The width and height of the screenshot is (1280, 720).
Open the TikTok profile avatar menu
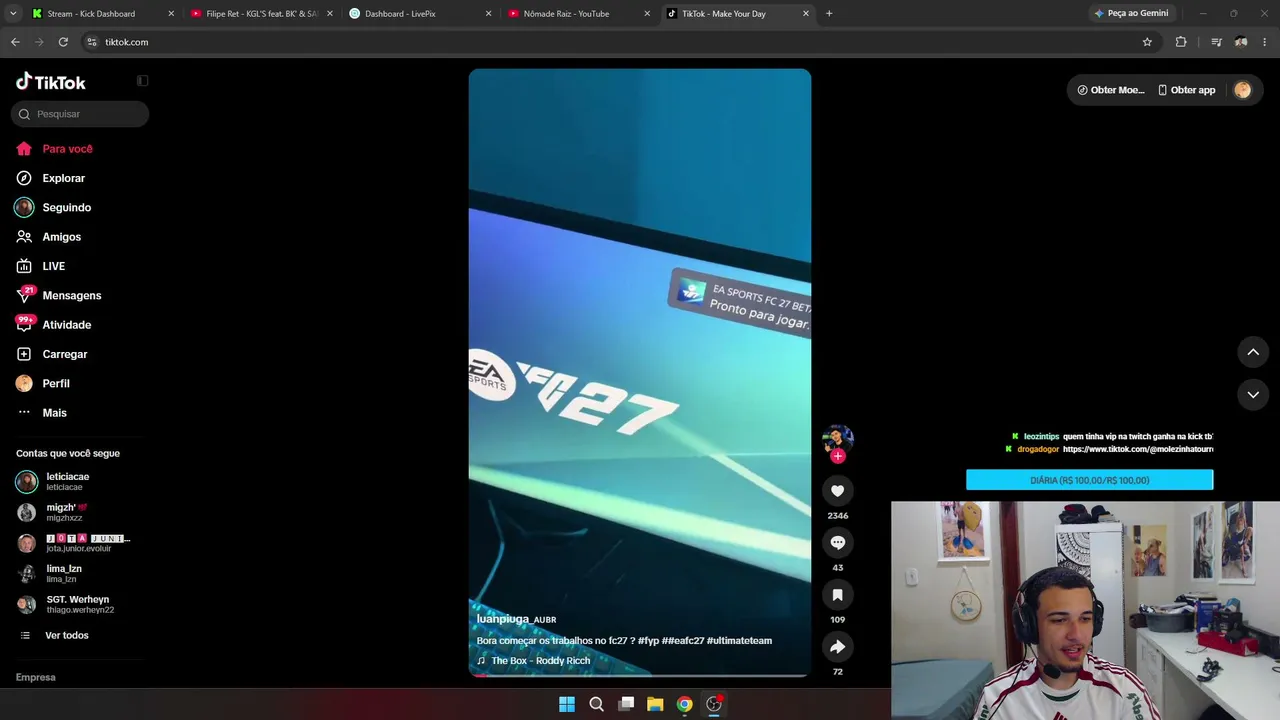(1242, 90)
